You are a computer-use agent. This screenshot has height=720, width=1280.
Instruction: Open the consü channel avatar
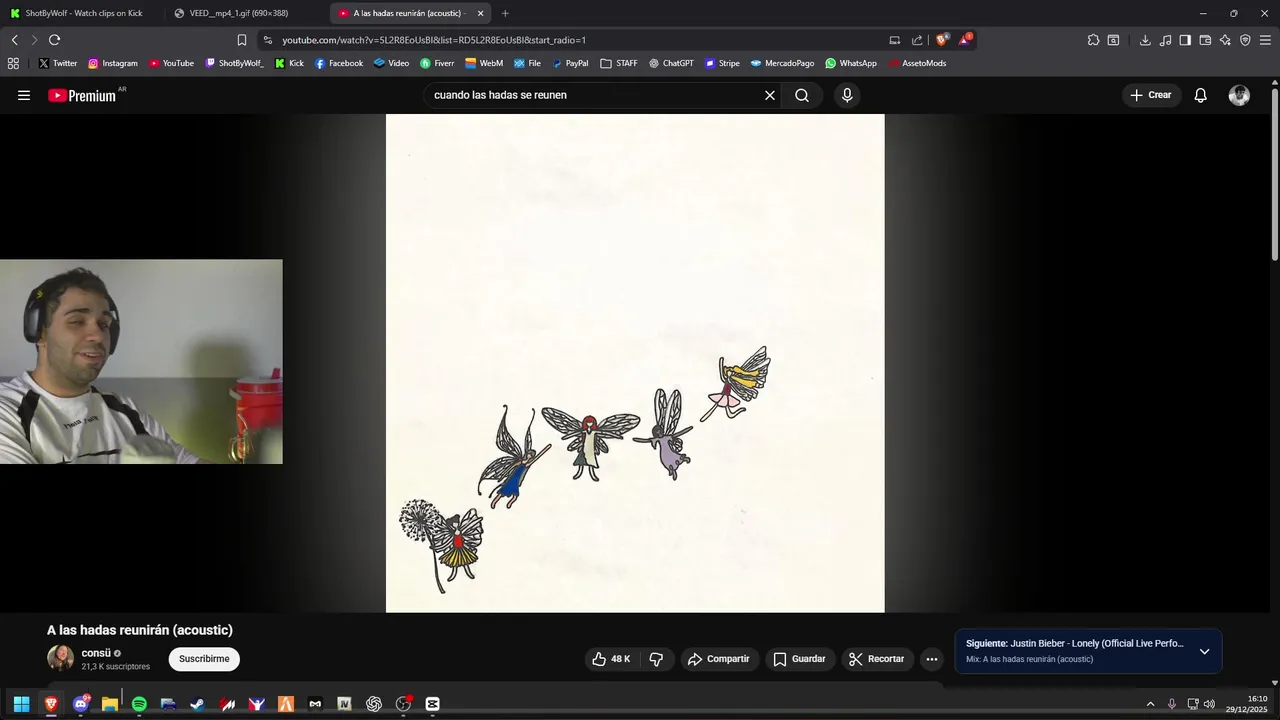(60, 658)
